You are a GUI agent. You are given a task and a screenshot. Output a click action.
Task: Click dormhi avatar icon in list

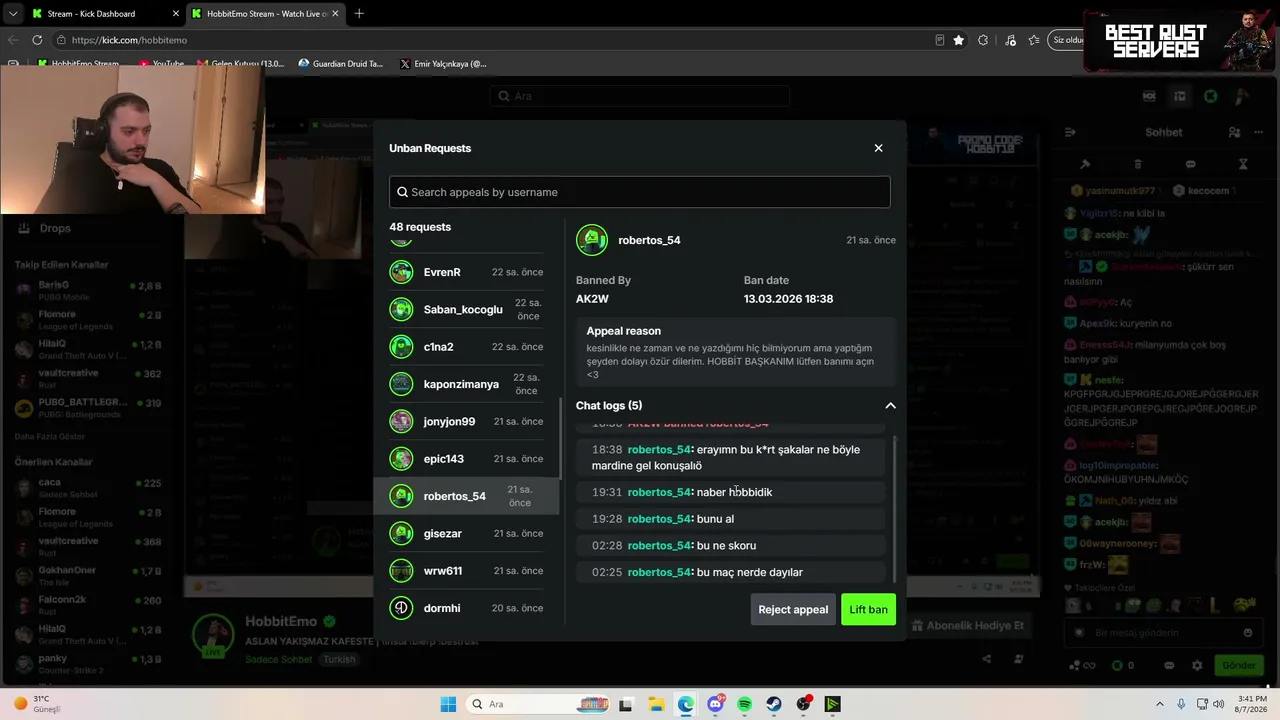point(401,608)
